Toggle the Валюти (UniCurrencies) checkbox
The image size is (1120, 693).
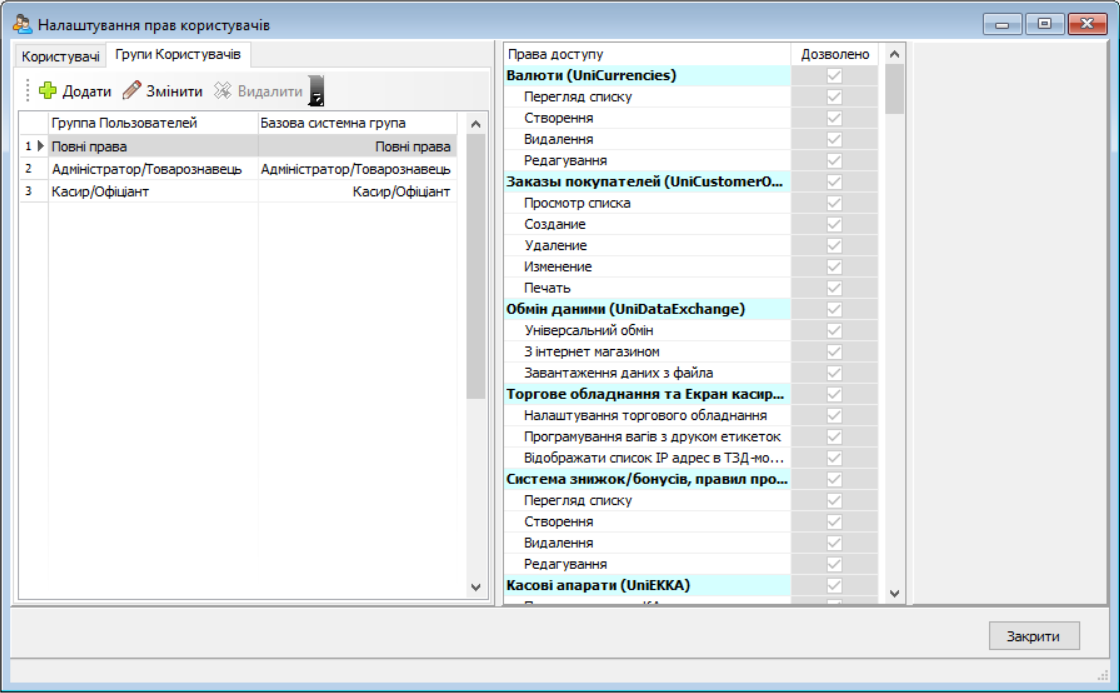834,75
